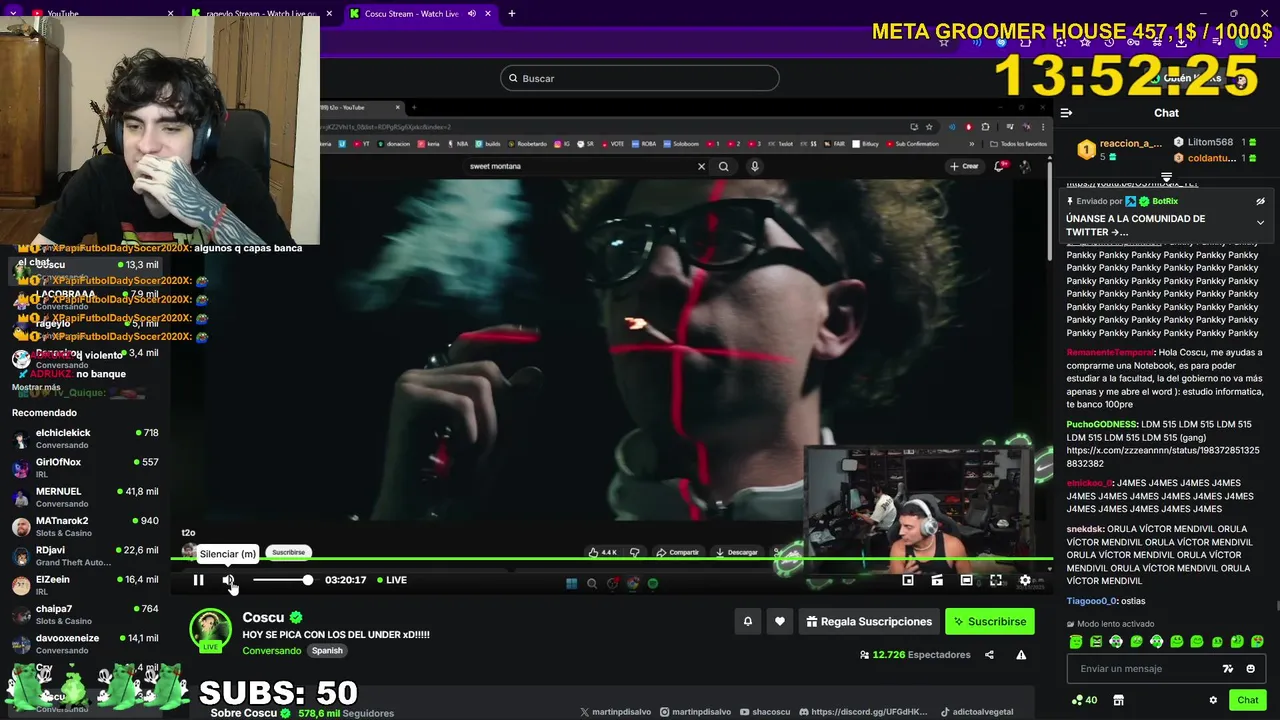Open the channel store icon in chat
This screenshot has height=720, width=1280.
pos(1118,700)
